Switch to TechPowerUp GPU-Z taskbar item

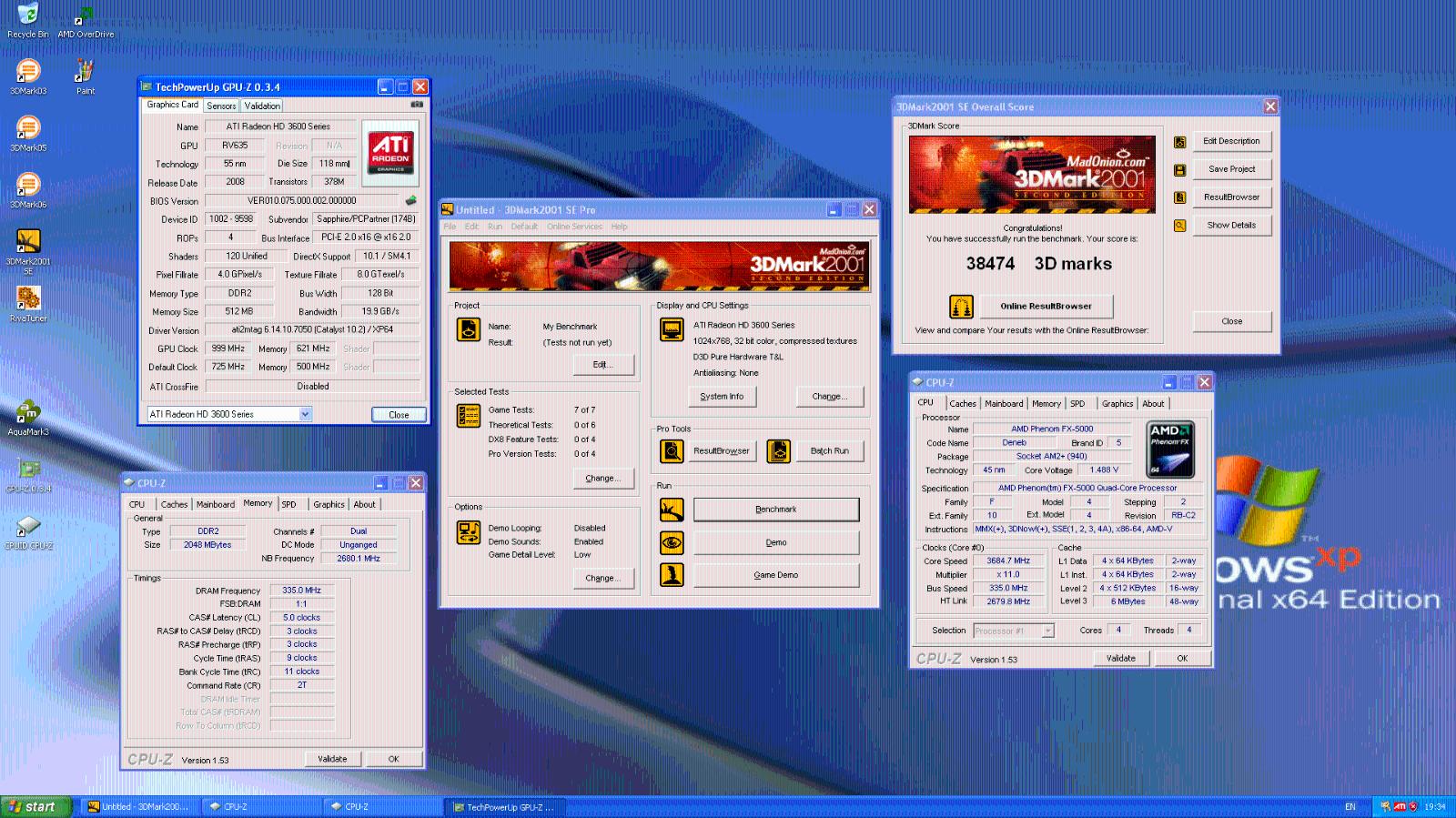(x=505, y=807)
